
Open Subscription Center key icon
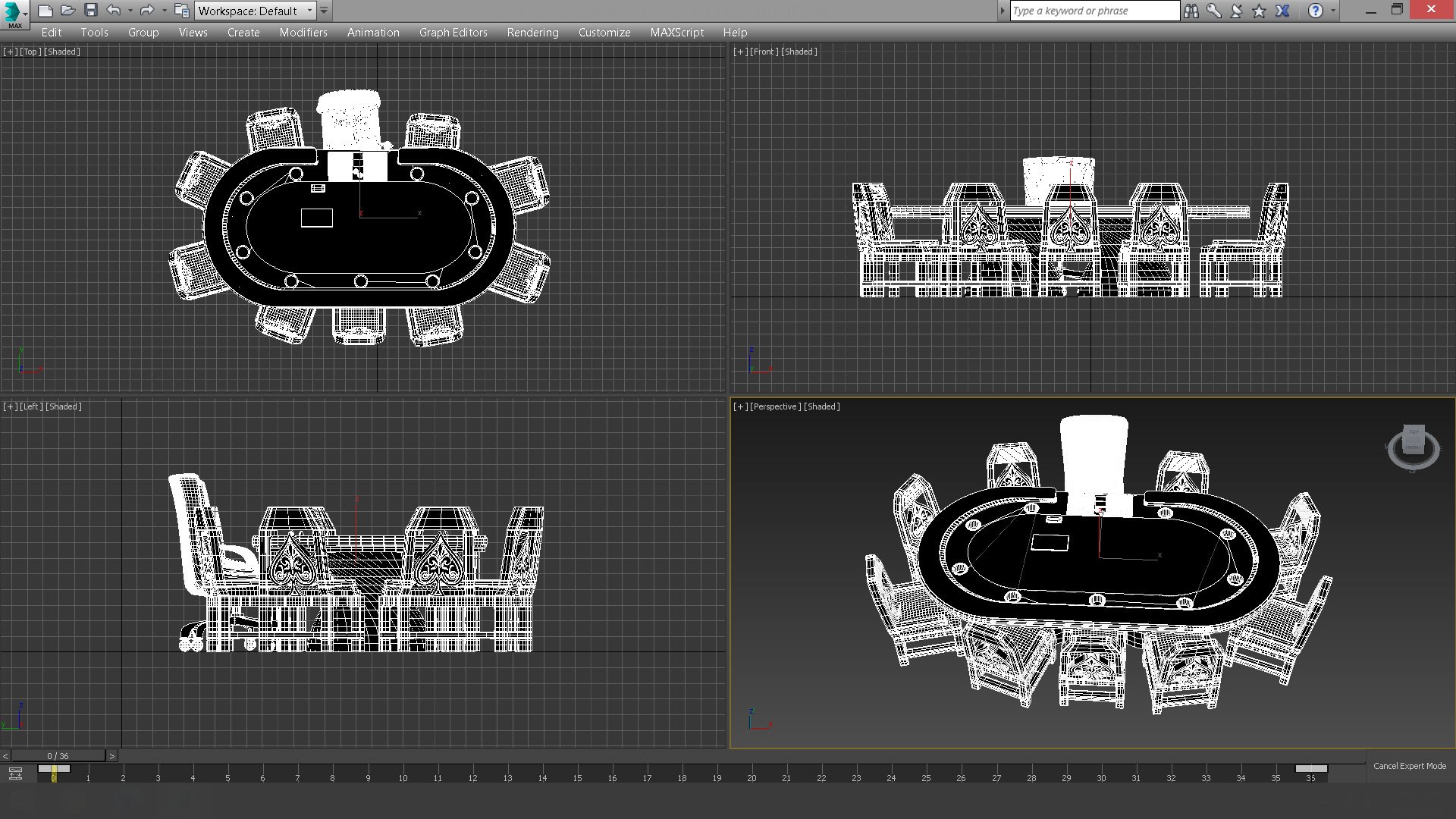point(1214,11)
